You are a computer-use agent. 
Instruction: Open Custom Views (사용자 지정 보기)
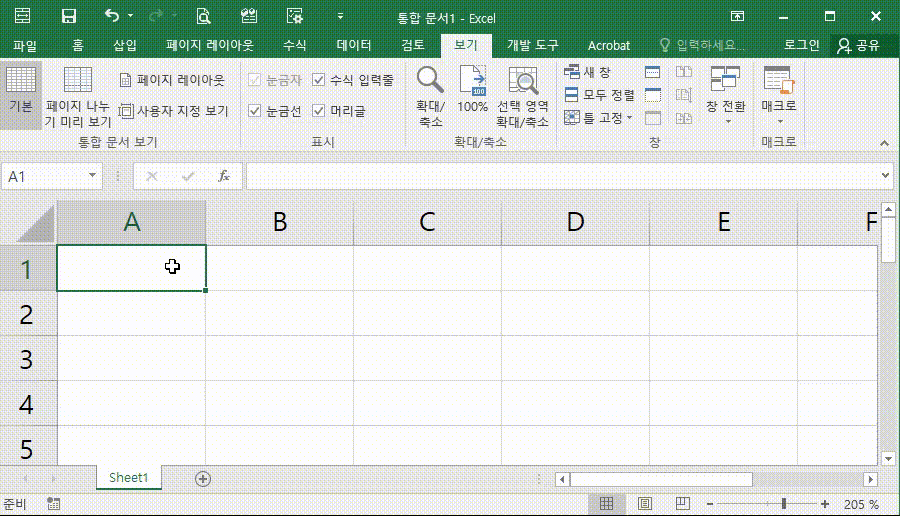click(173, 111)
